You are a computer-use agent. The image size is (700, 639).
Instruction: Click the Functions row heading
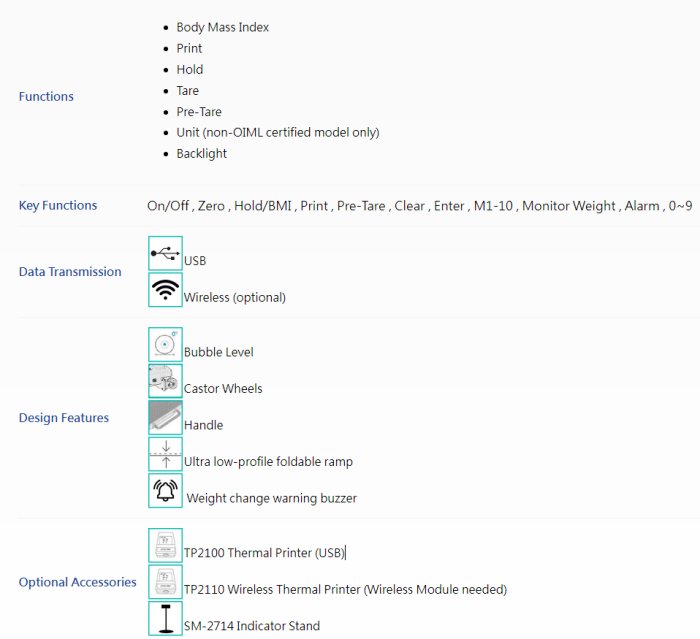click(46, 97)
